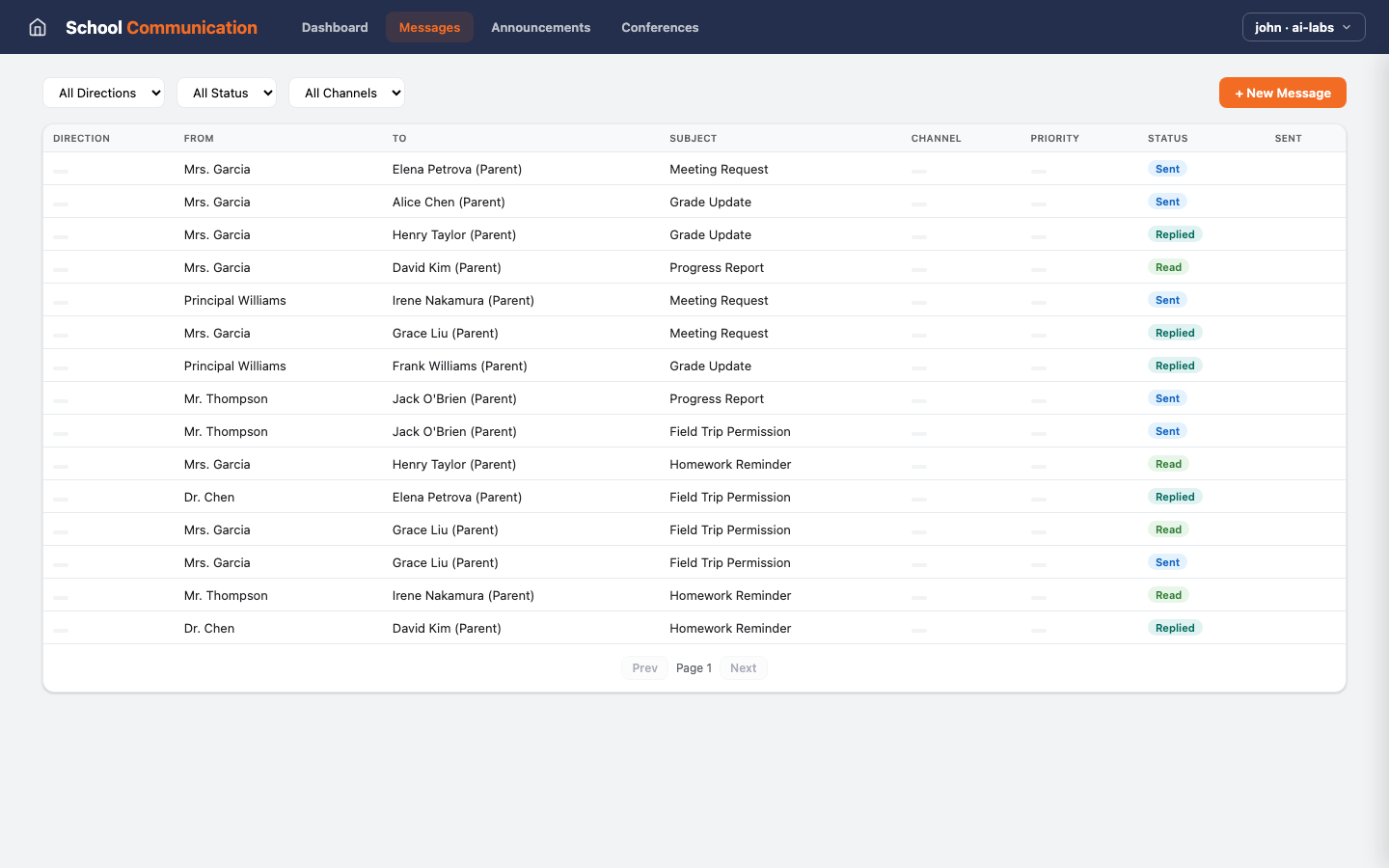Screen dimensions: 1389x868
Task: Click the Replied badge for David Kim
Action: pyautogui.click(x=1175, y=628)
